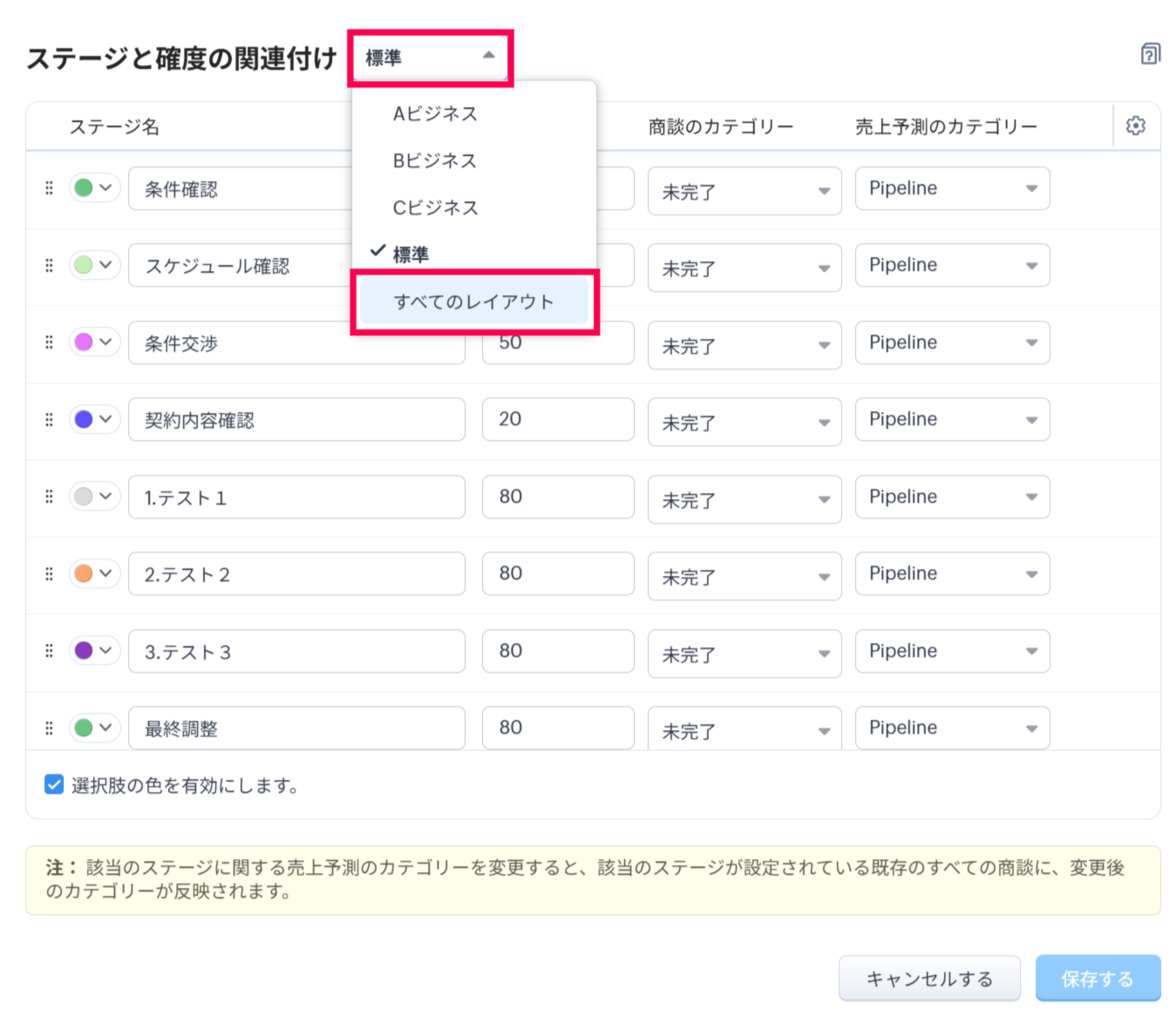The image size is (1176, 1011).
Task: Open Pipeline forecast dropdown for 契約内容確認 row
Action: [x=952, y=419]
